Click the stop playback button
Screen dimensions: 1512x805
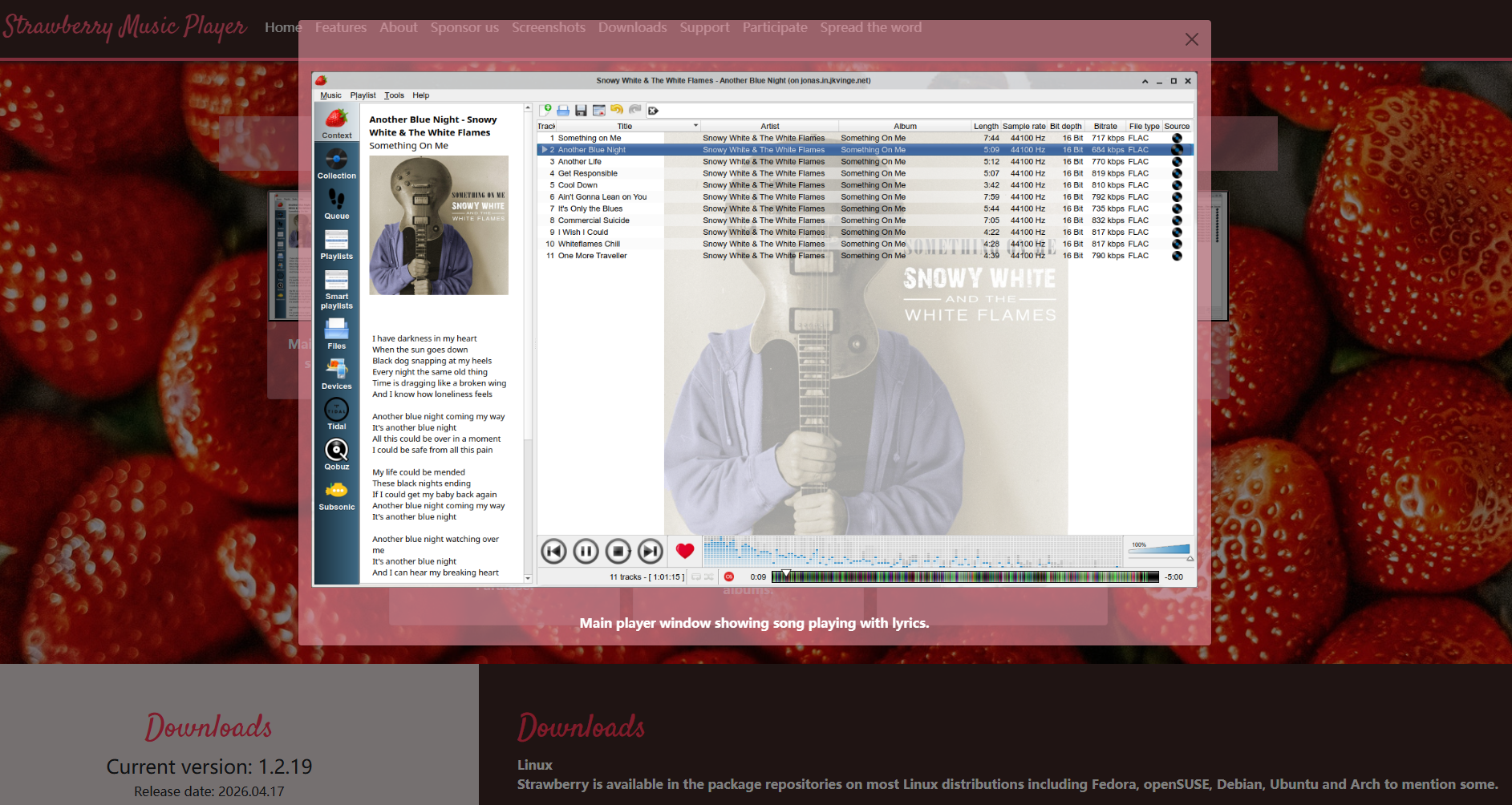click(618, 551)
